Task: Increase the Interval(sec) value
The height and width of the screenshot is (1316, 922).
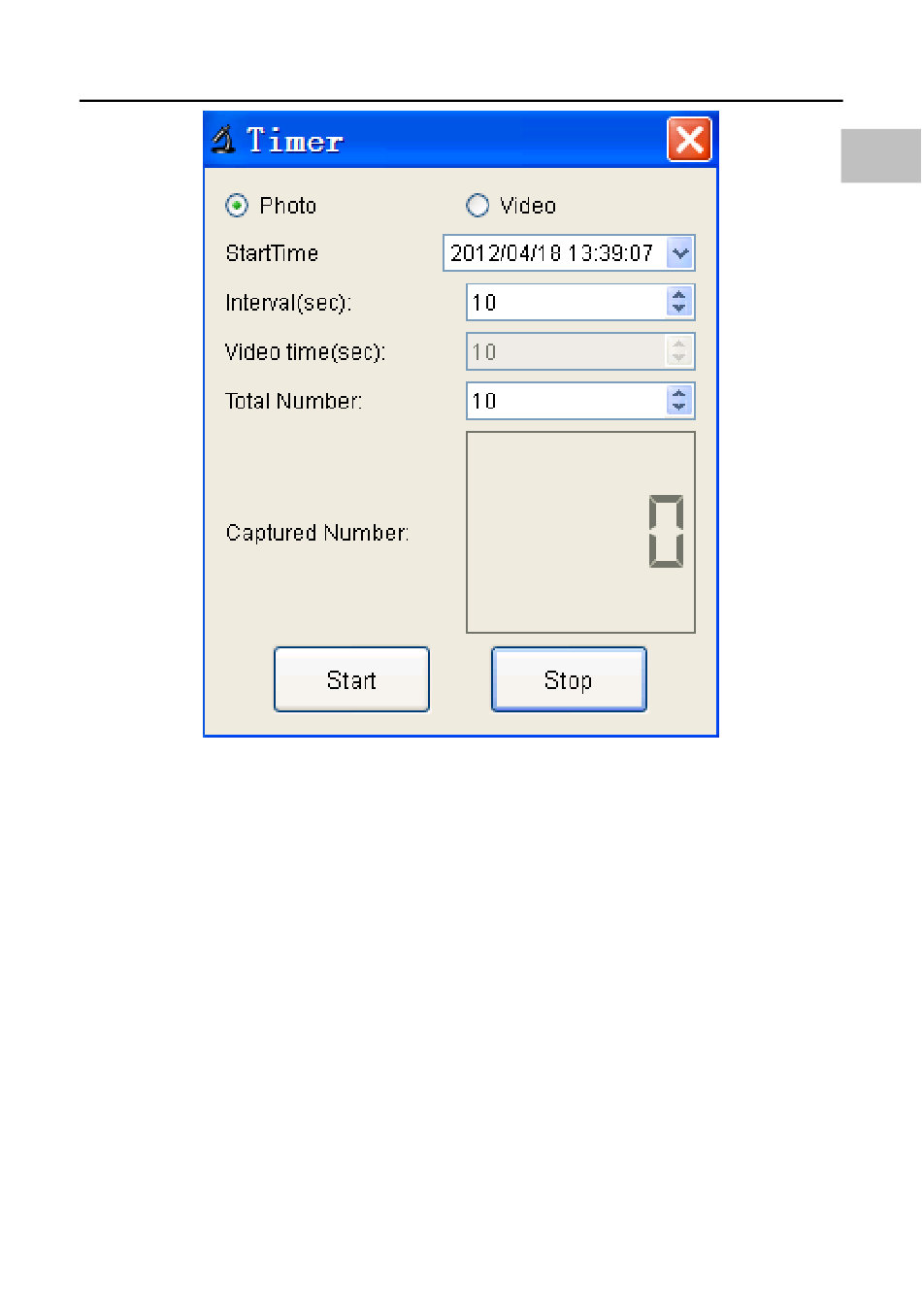Action: coord(679,295)
